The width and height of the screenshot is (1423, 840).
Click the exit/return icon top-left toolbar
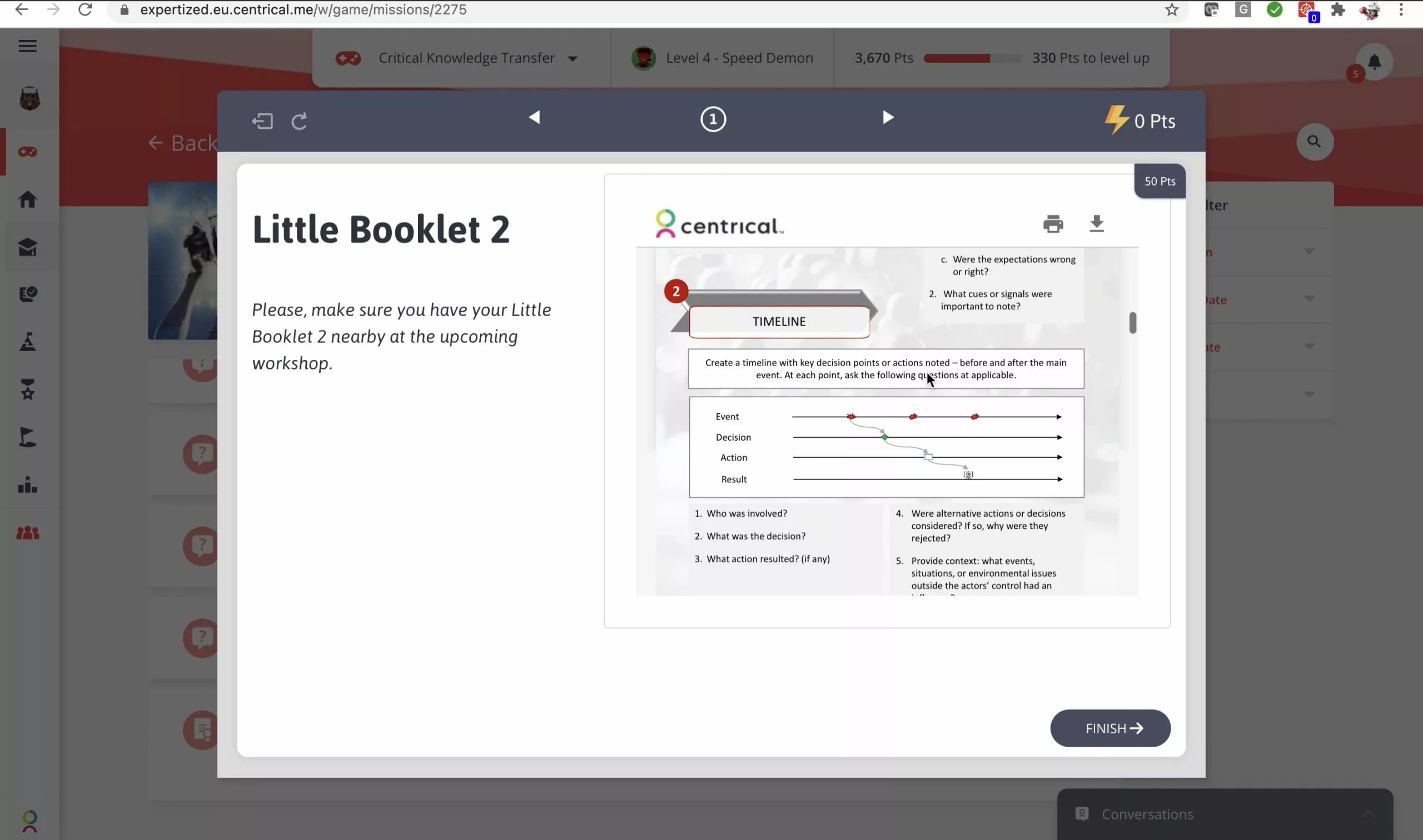pyautogui.click(x=262, y=120)
